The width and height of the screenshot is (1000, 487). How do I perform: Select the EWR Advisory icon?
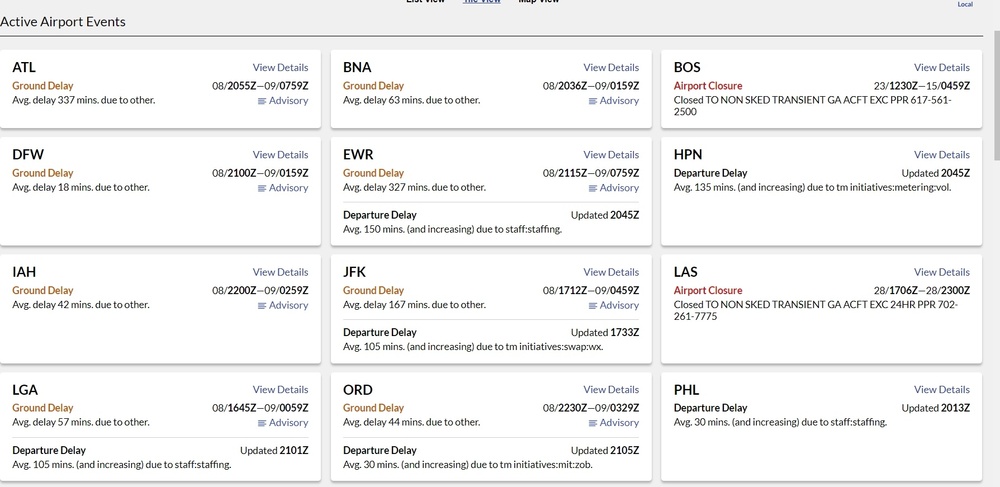(x=593, y=188)
